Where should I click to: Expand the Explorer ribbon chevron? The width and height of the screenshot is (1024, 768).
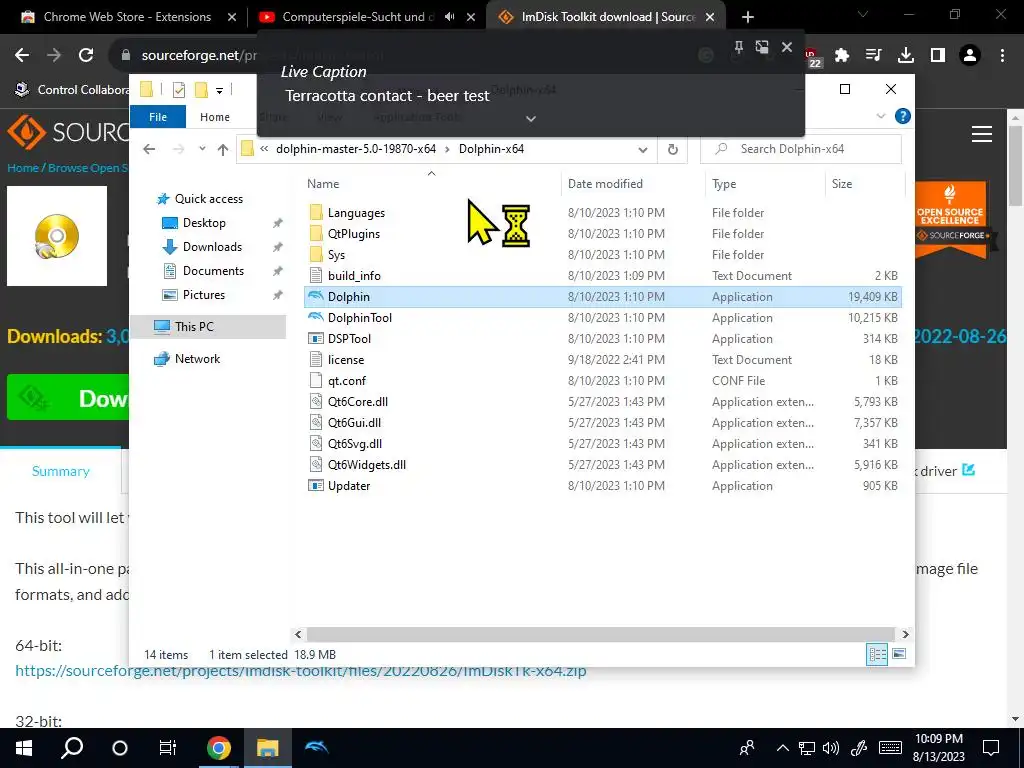point(880,116)
